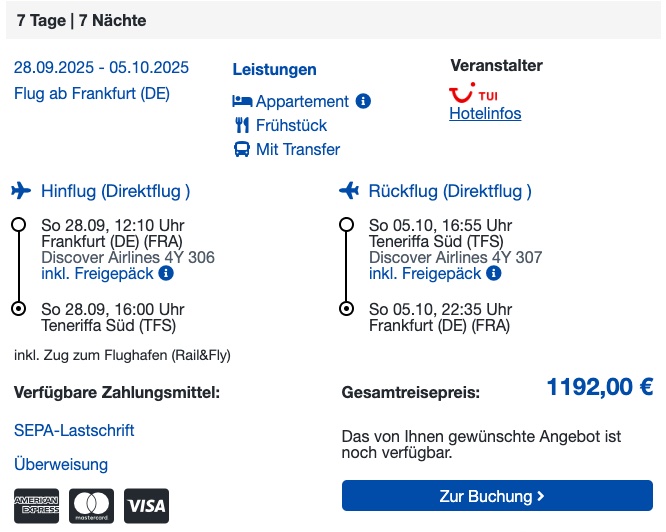Viewport: 666px width, 532px height.
Task: Open Freigepäck info icon for Hinflug
Action: point(166,273)
